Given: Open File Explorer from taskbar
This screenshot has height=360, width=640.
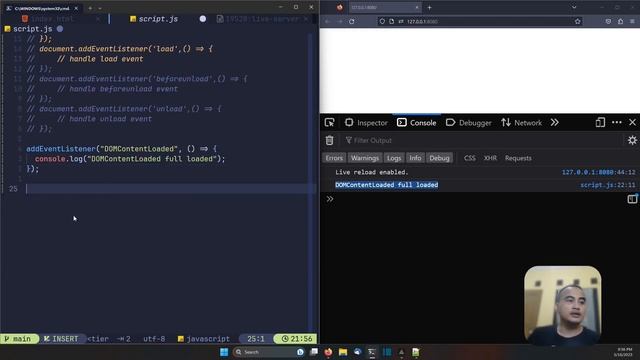Looking at the screenshot, I should pos(343,352).
